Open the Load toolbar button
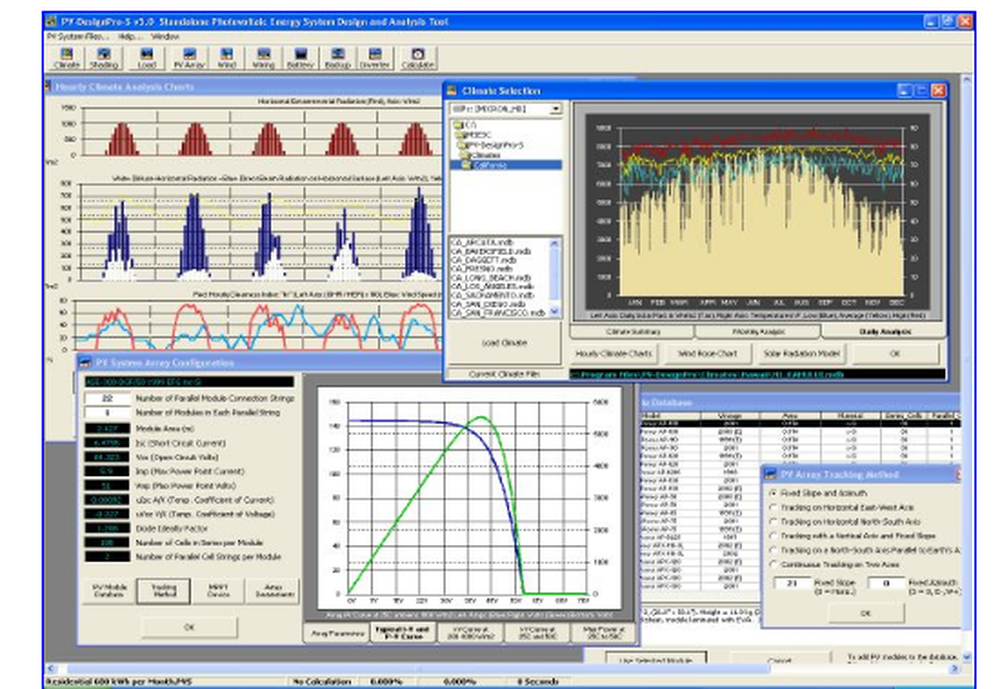The height and width of the screenshot is (689, 1000). pos(147,57)
